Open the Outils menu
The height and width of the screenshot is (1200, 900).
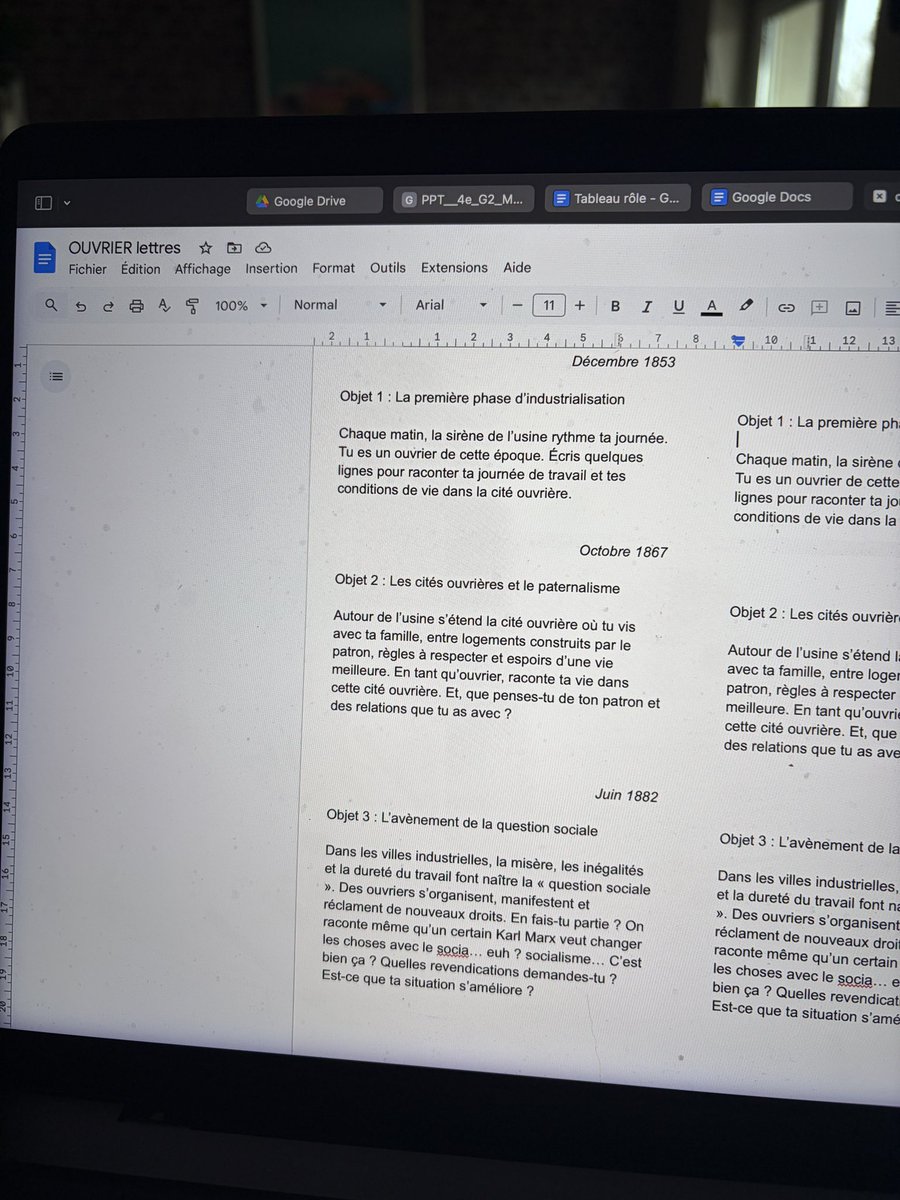(388, 268)
